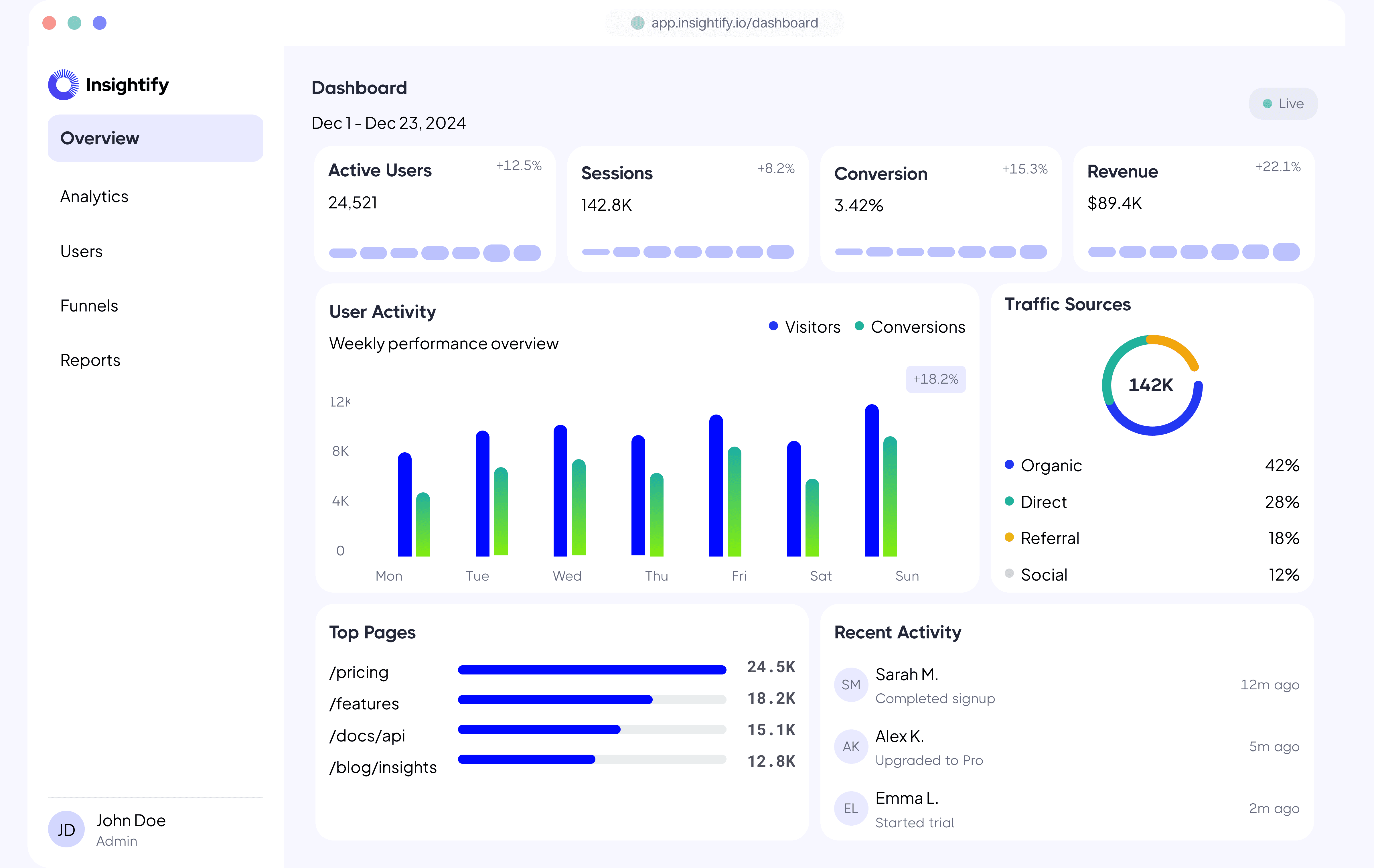Viewport: 1374px width, 868px height.
Task: Open the Analytics sidebar item
Action: click(x=94, y=196)
